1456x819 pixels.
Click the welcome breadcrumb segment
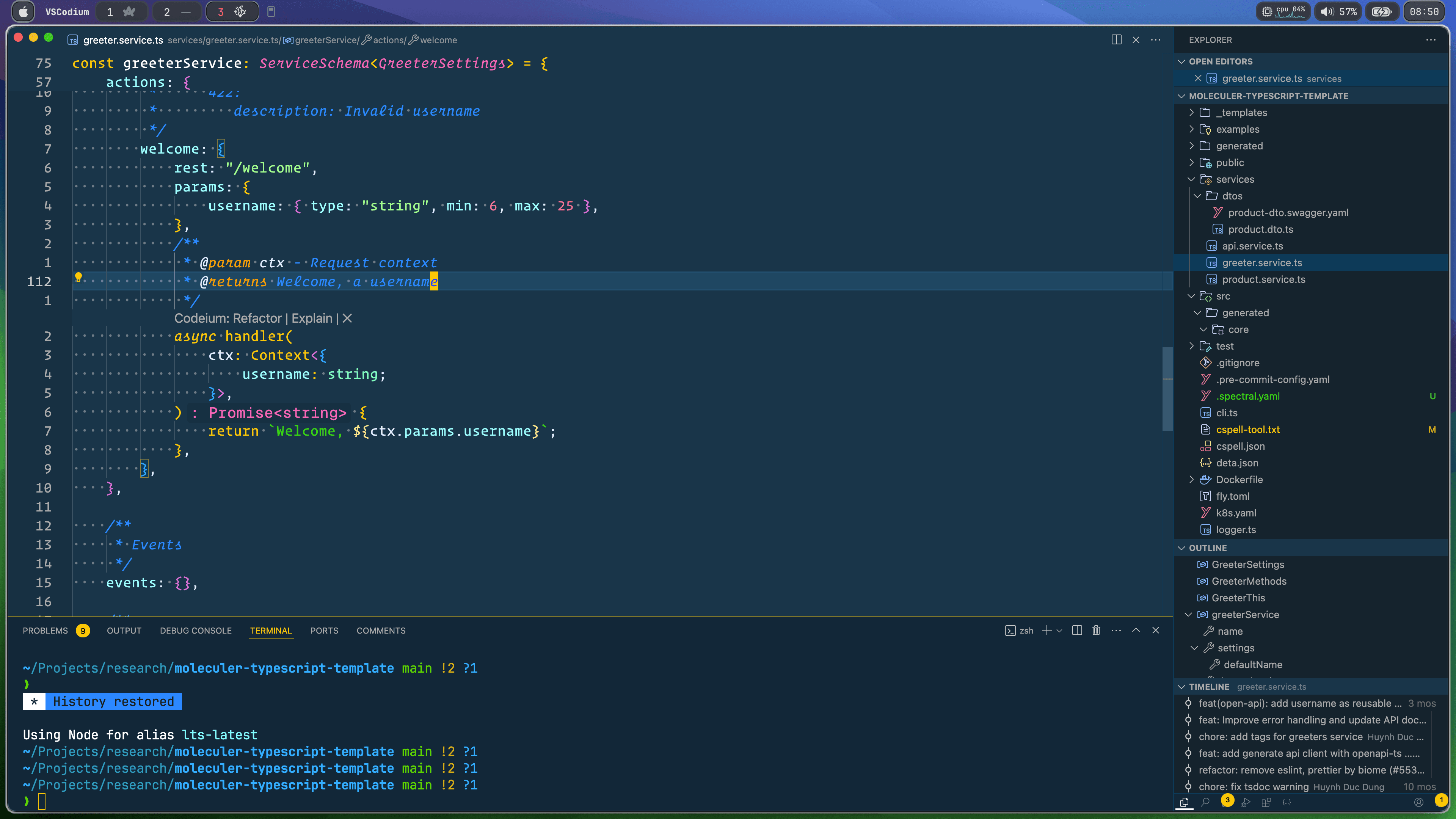point(433,40)
